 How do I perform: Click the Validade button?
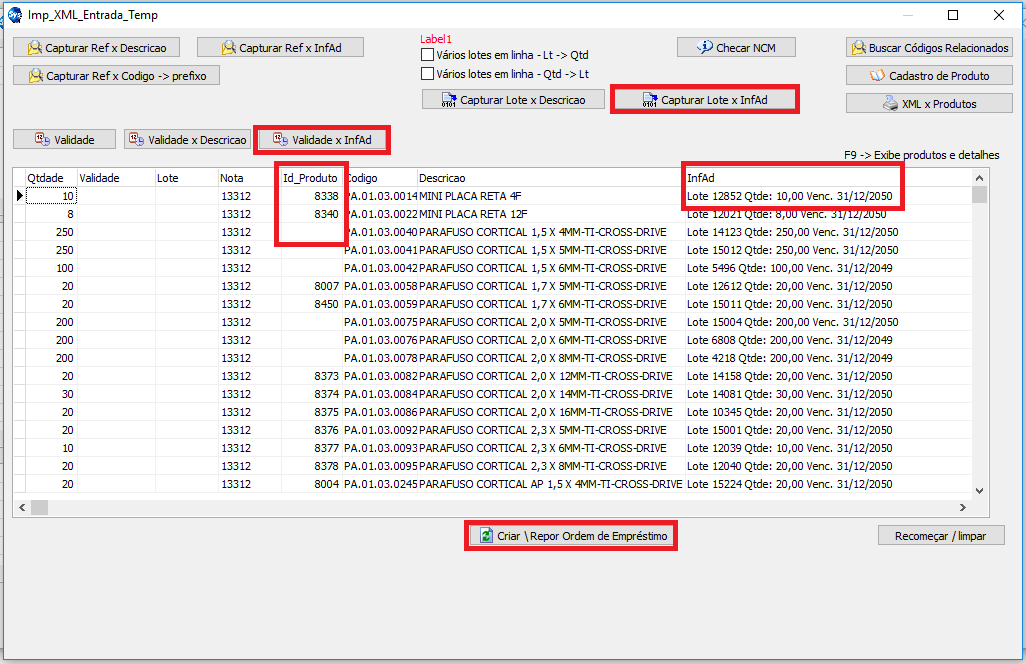[x=64, y=140]
